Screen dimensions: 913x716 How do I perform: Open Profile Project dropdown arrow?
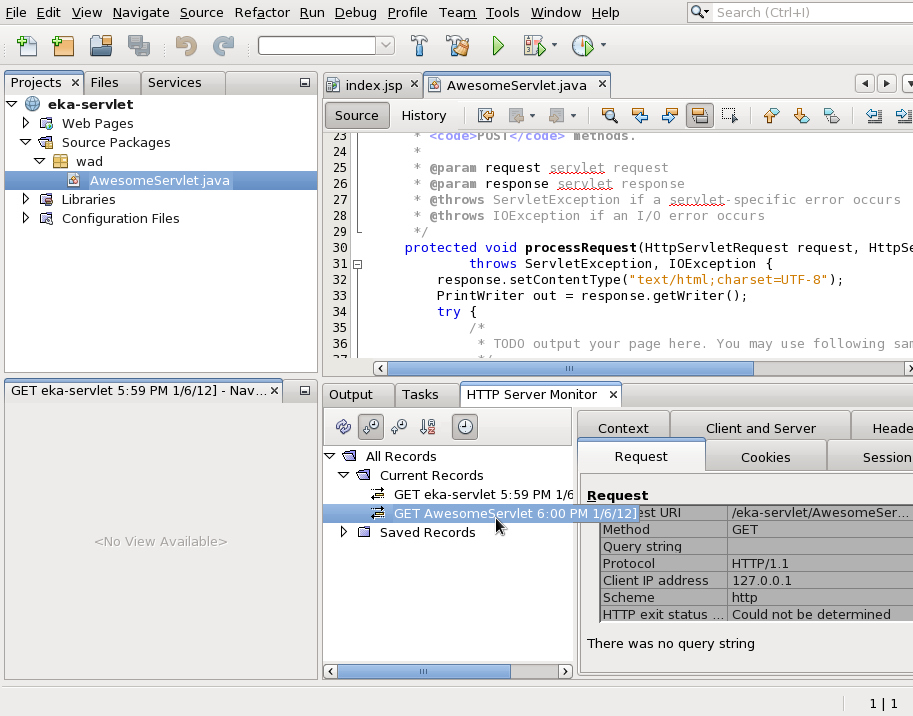[603, 45]
